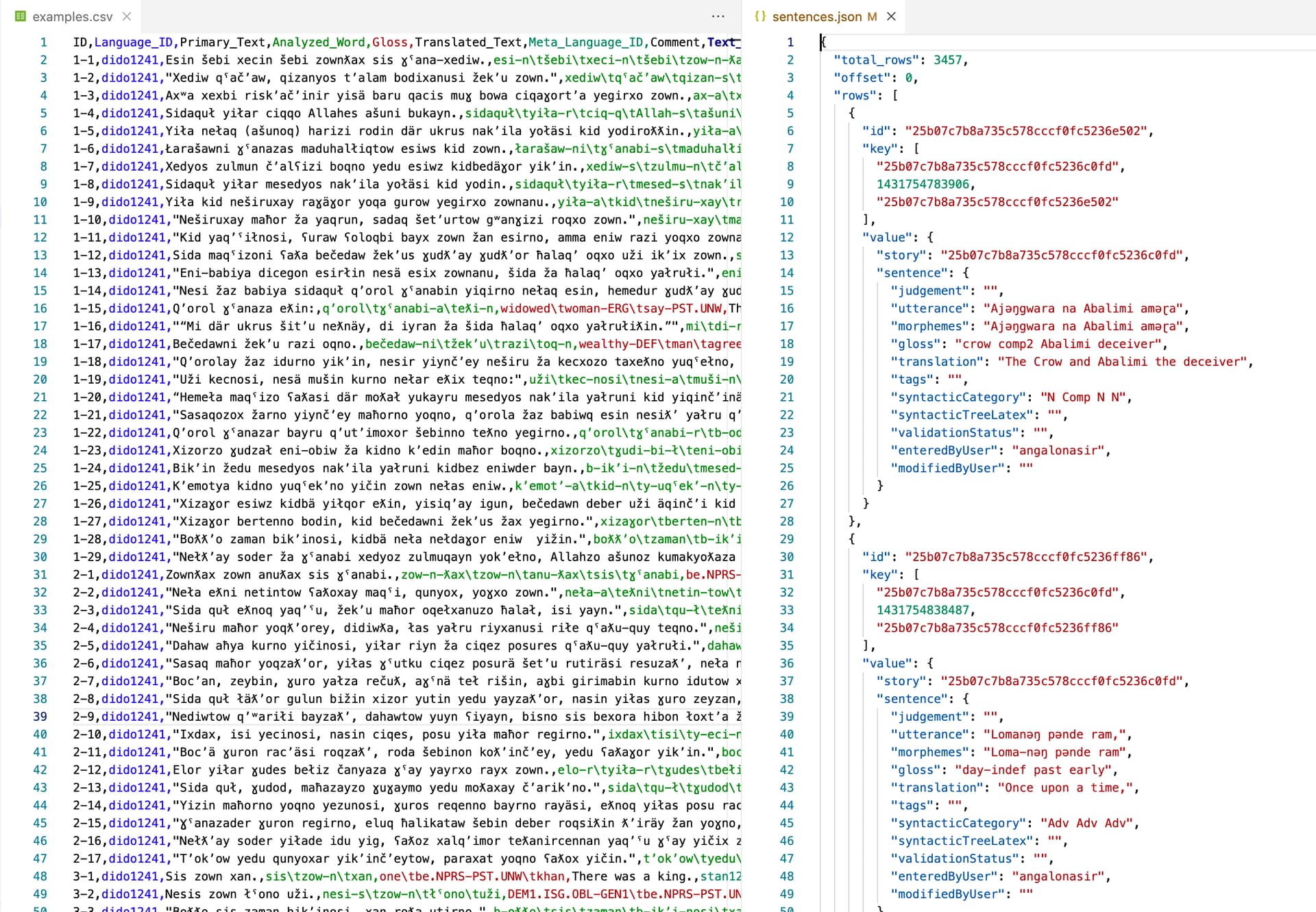This screenshot has height=912, width=1316.
Task: Click the utterance value 'Lomanəŋ pənde ram,'
Action: point(1055,735)
